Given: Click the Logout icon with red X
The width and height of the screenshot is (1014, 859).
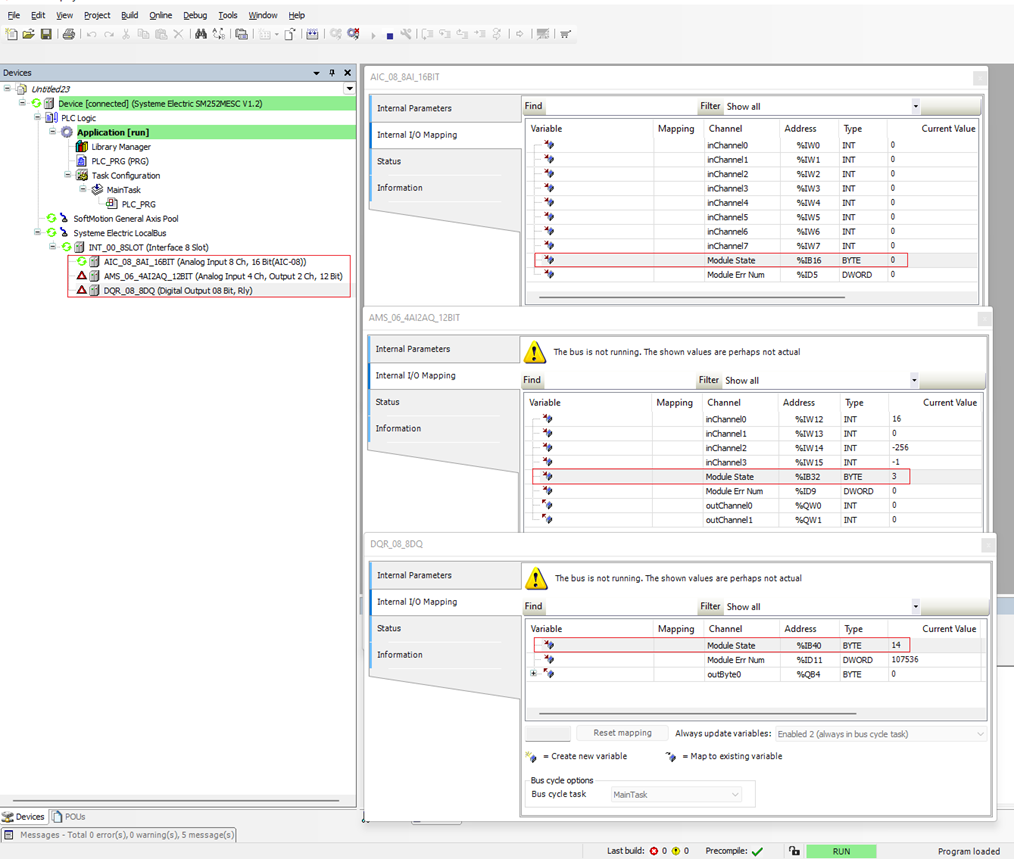Looking at the screenshot, I should (x=353, y=34).
